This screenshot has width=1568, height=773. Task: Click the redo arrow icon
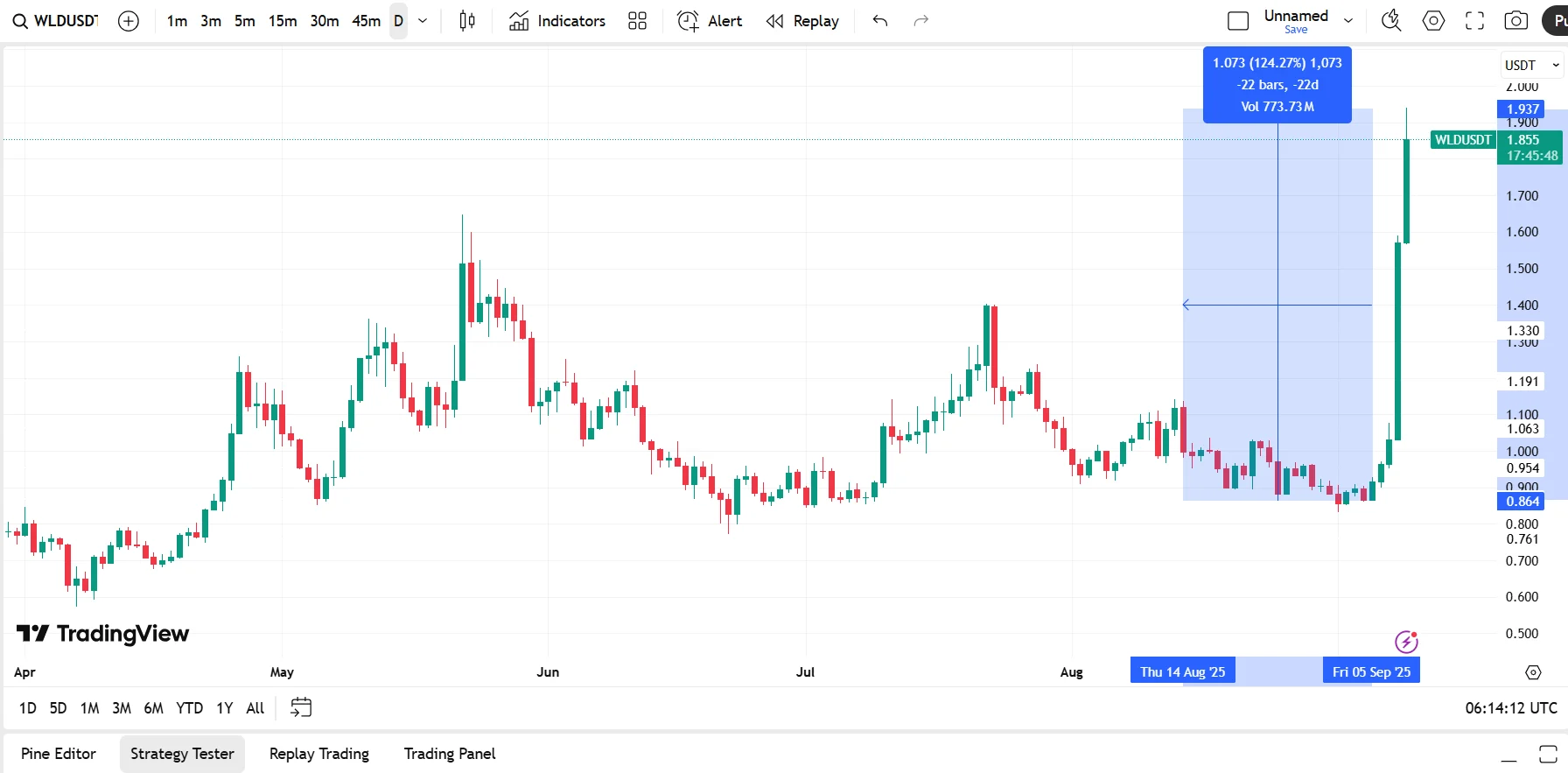click(x=920, y=20)
